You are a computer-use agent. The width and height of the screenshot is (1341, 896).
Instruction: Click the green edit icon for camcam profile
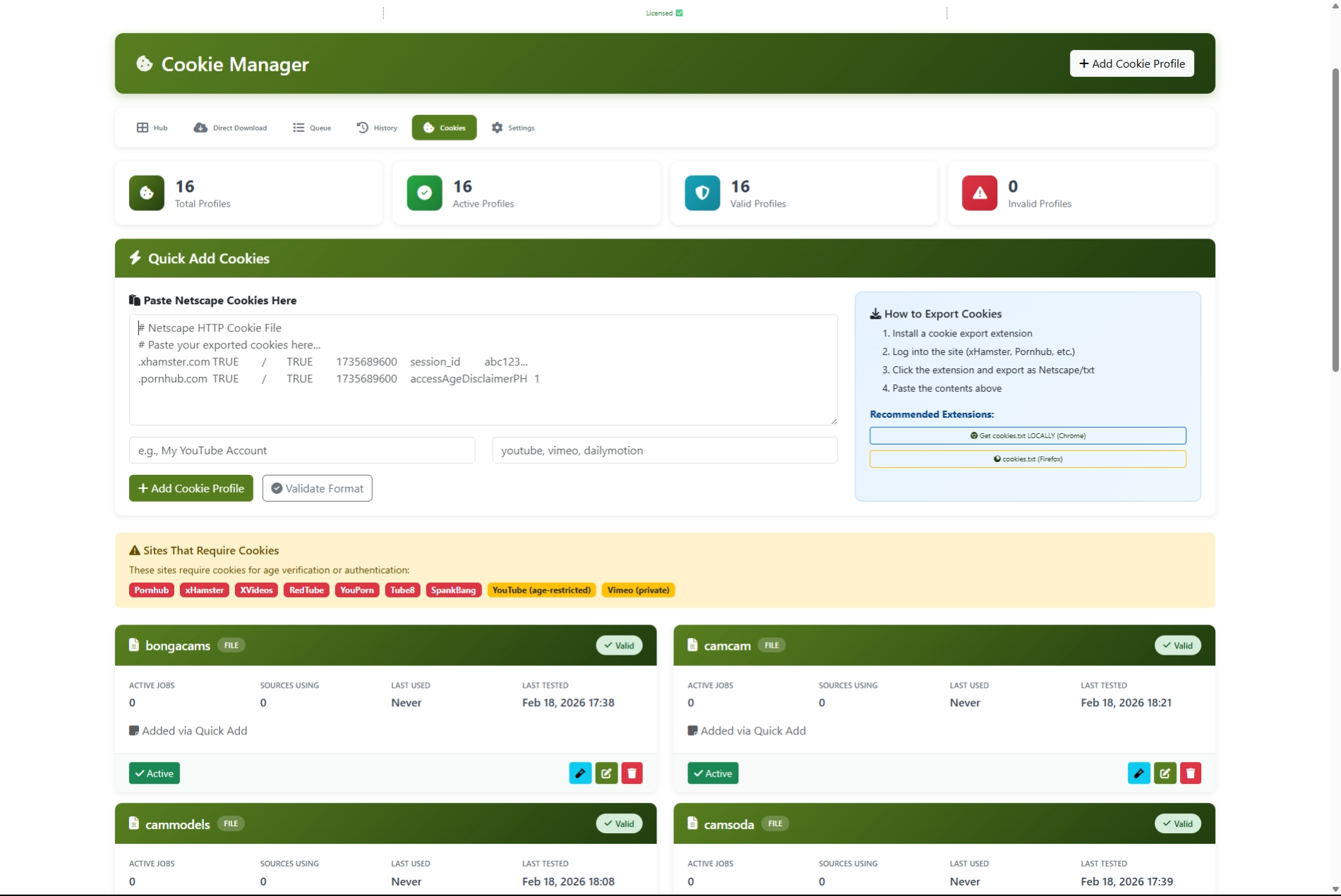pyautogui.click(x=1165, y=773)
